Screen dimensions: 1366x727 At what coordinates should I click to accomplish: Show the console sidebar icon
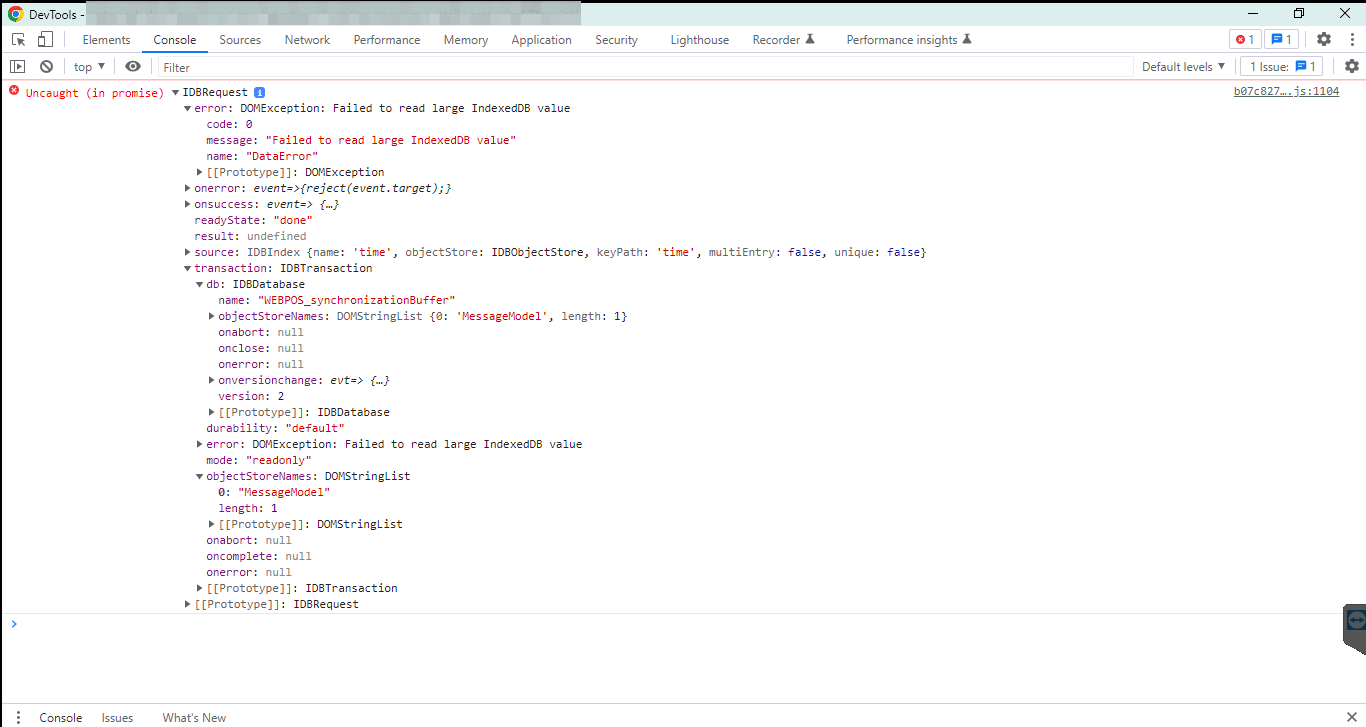pyautogui.click(x=18, y=67)
